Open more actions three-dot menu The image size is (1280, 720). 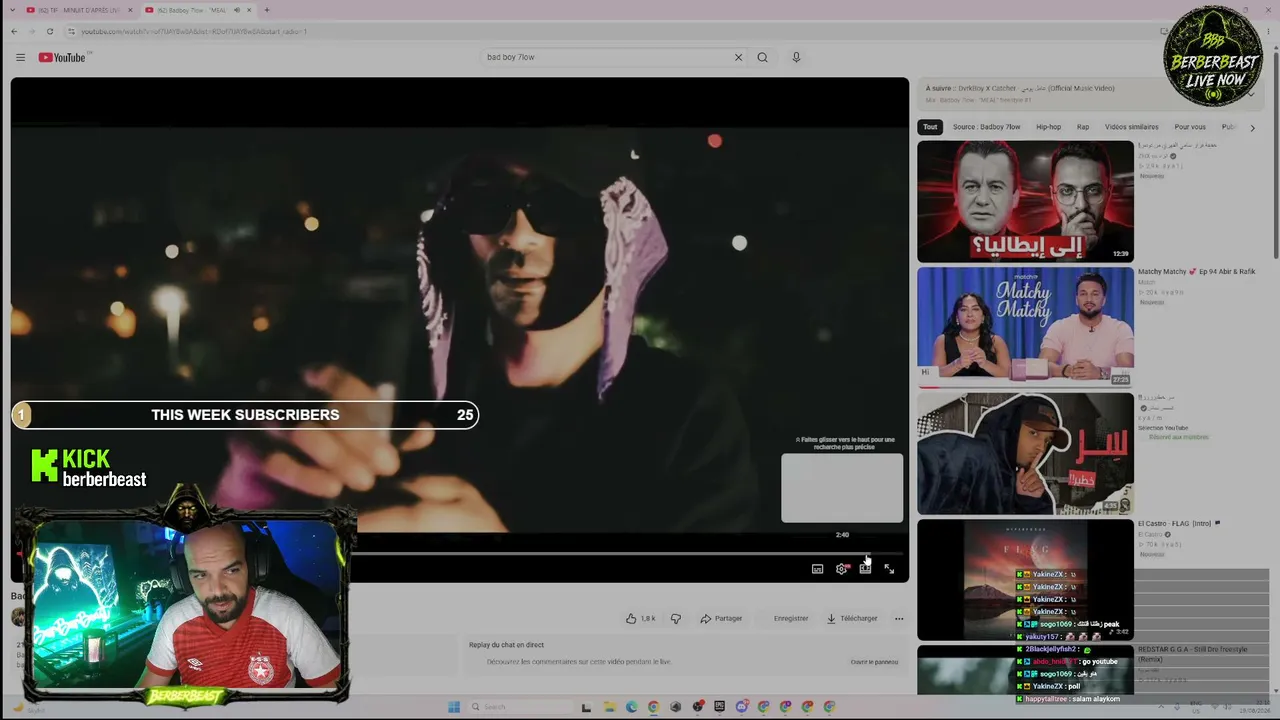coord(899,618)
